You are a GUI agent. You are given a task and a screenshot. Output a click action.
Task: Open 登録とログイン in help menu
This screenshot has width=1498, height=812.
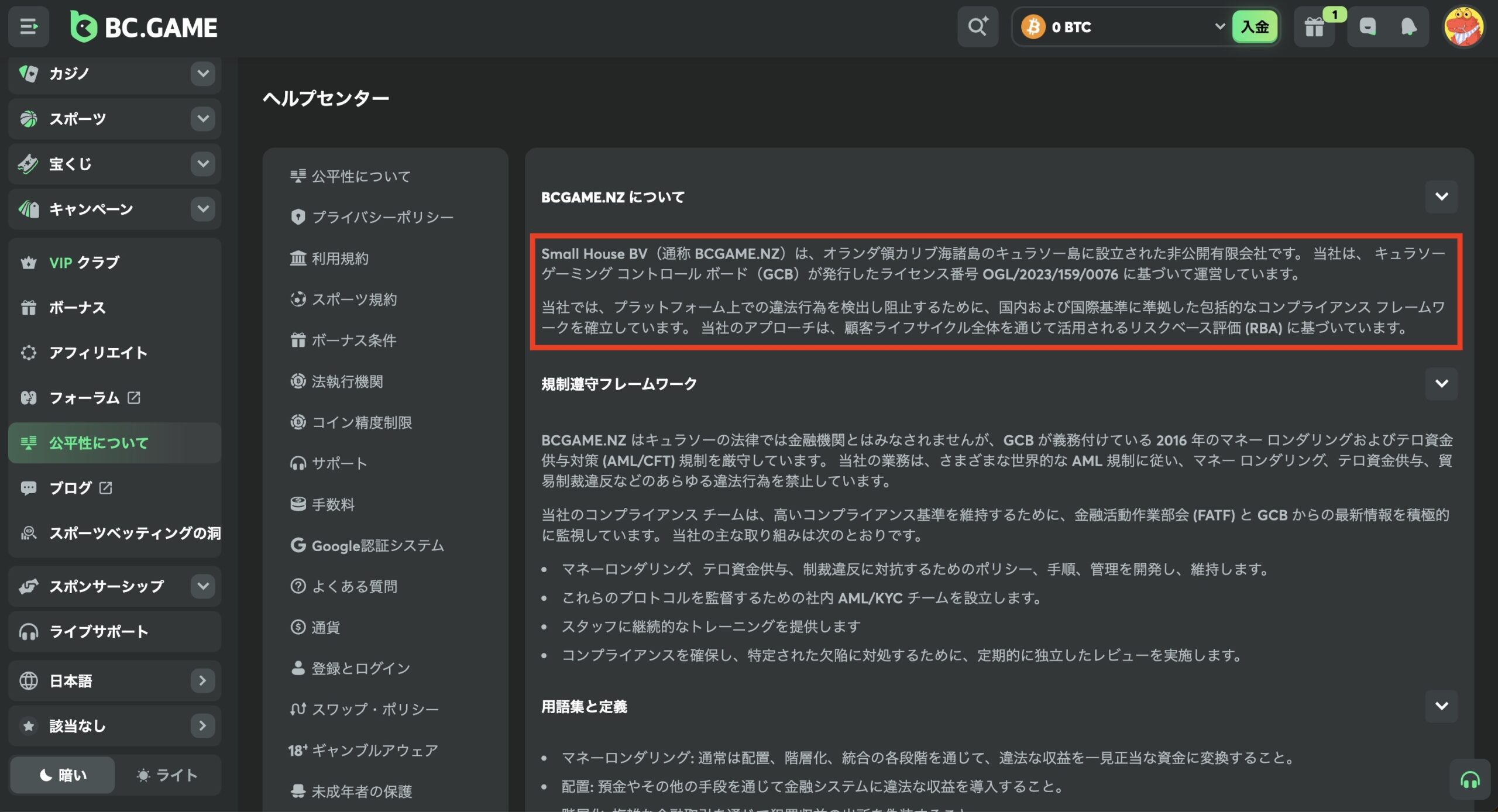point(351,668)
